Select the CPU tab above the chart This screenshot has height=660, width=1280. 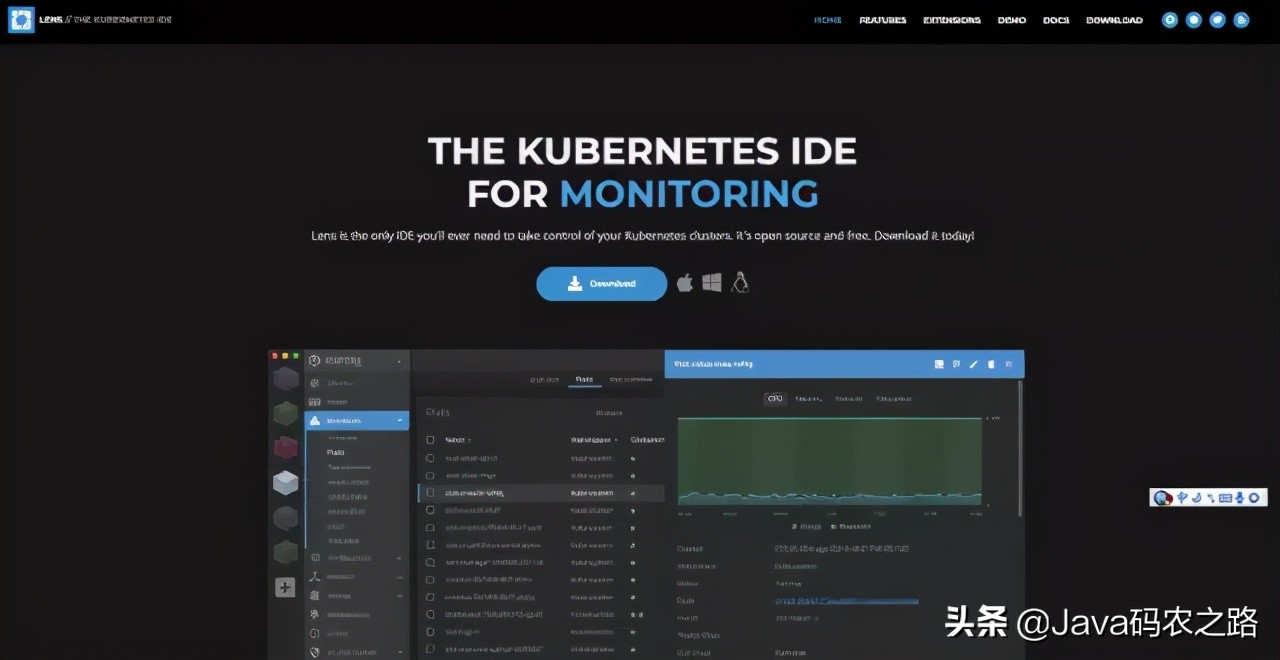point(774,399)
